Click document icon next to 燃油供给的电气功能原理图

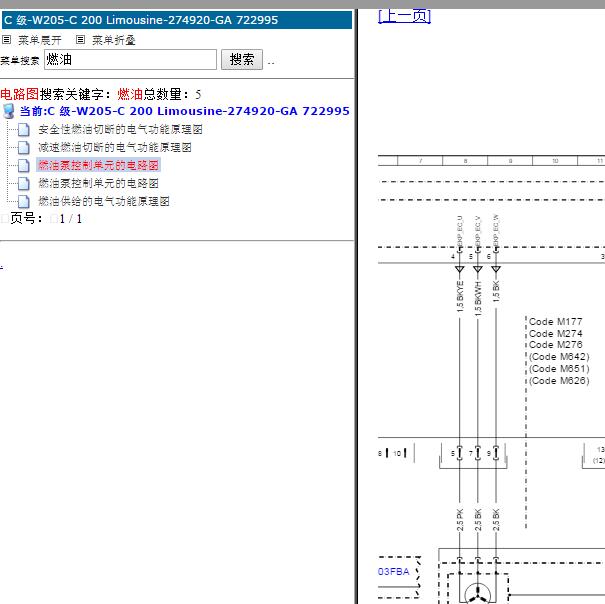click(24, 201)
